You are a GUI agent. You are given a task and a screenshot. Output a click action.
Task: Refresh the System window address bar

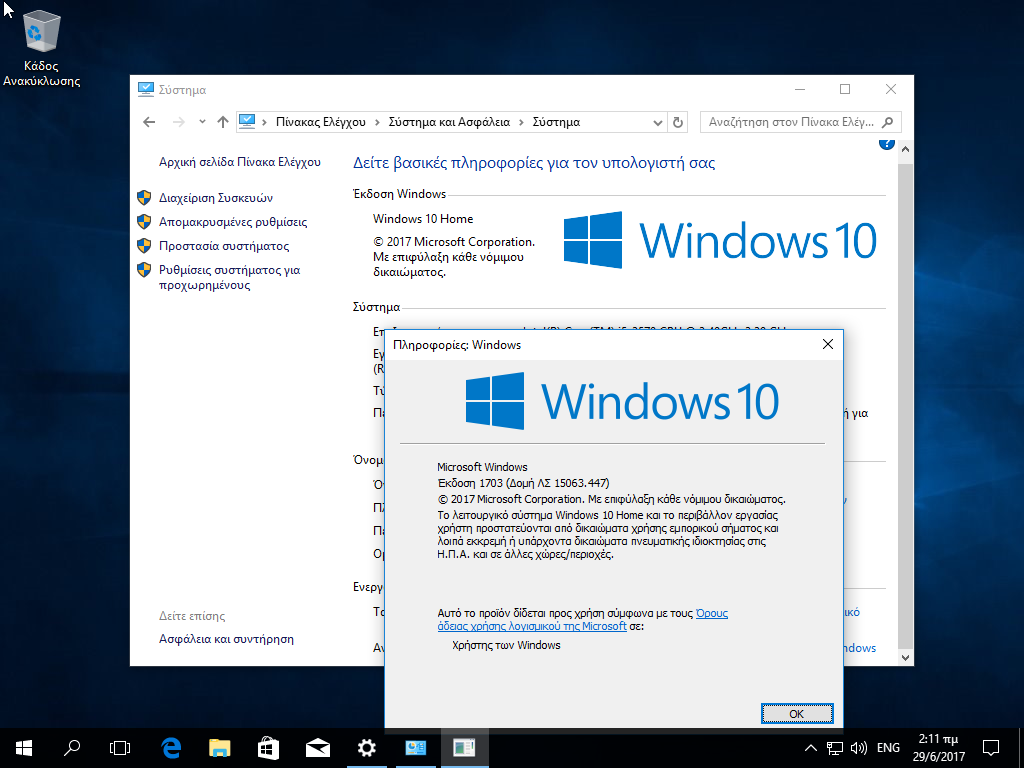(678, 122)
